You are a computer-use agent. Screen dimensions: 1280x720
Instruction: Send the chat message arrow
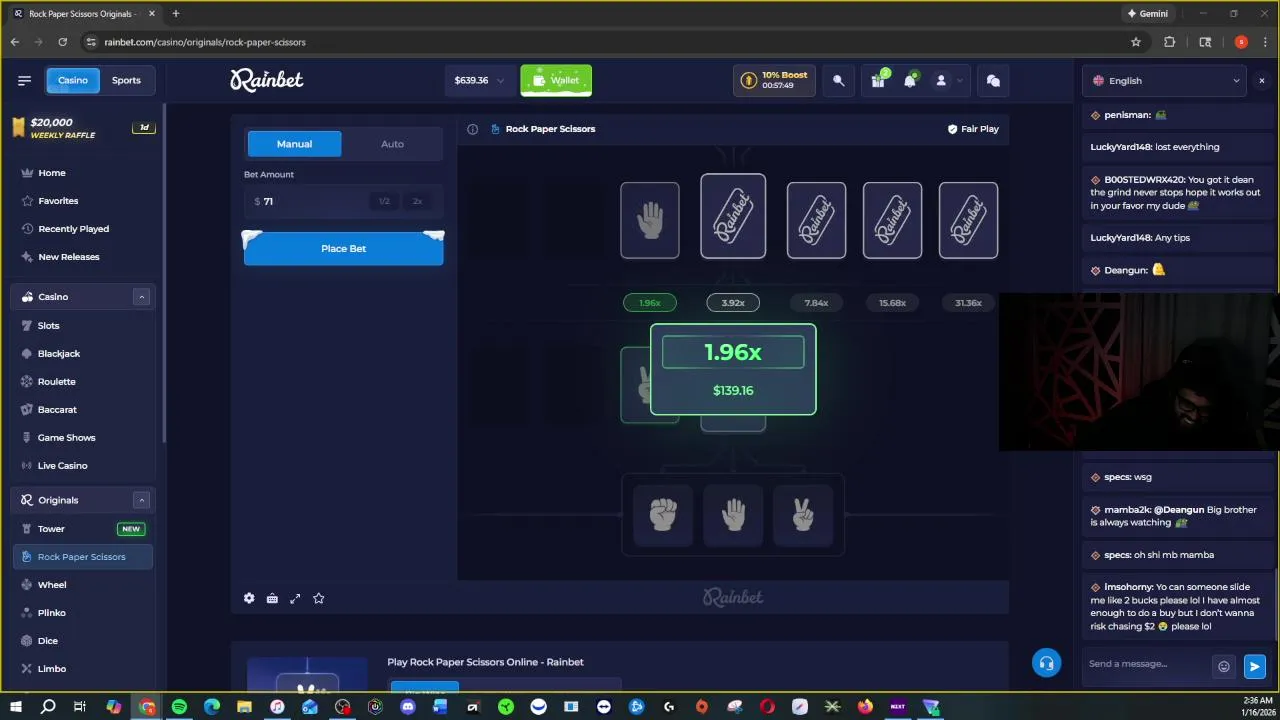point(1254,666)
